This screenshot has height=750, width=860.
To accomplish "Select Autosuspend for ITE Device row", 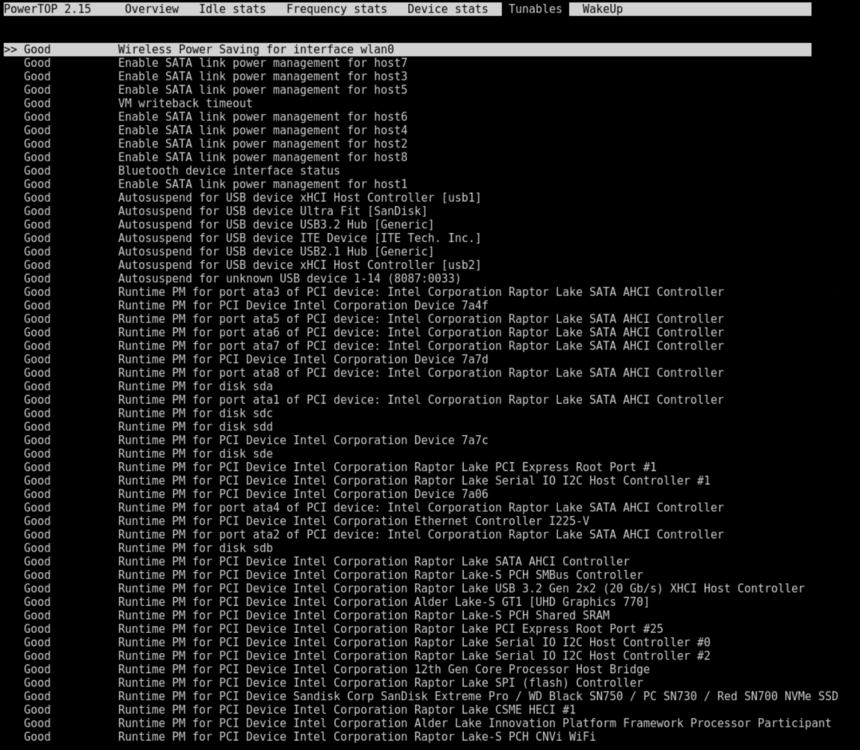I will pos(252,238).
